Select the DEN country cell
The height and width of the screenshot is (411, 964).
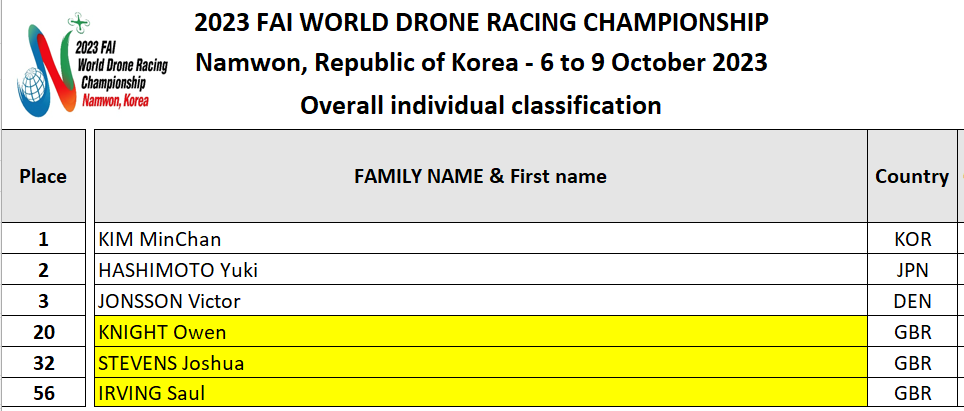(911, 301)
